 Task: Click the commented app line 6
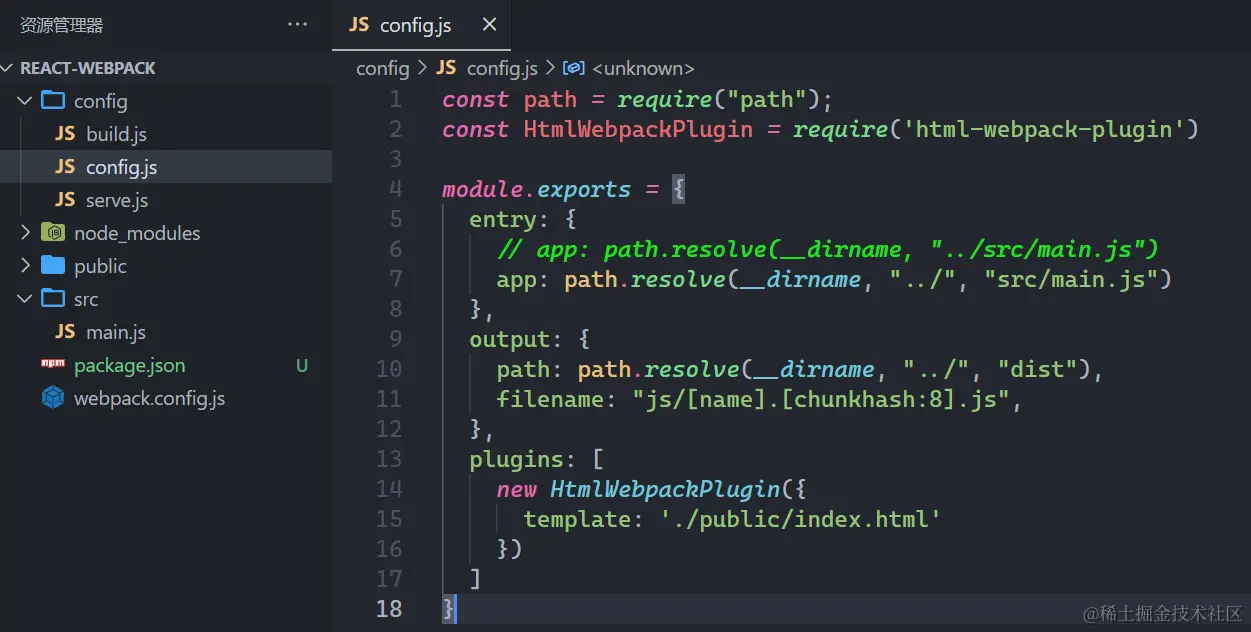828,249
